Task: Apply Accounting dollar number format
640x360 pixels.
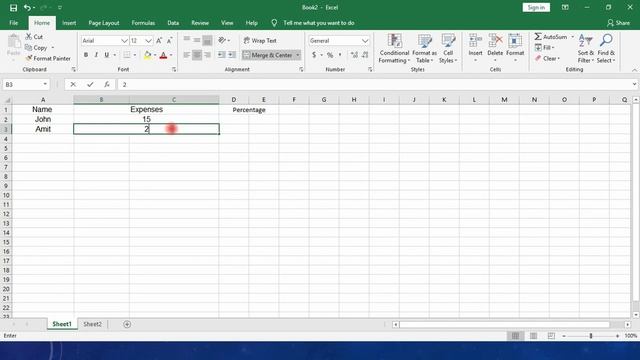Action: tap(314, 55)
